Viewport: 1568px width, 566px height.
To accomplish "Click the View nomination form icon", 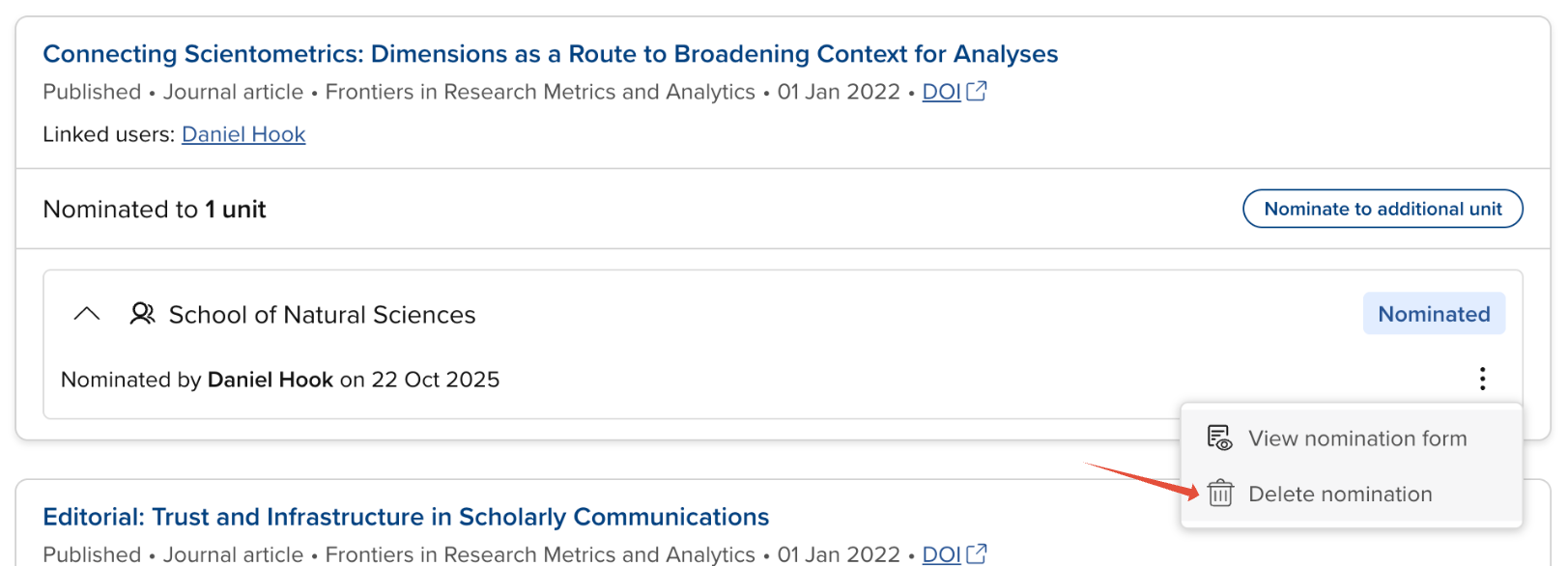I will coord(1219,439).
